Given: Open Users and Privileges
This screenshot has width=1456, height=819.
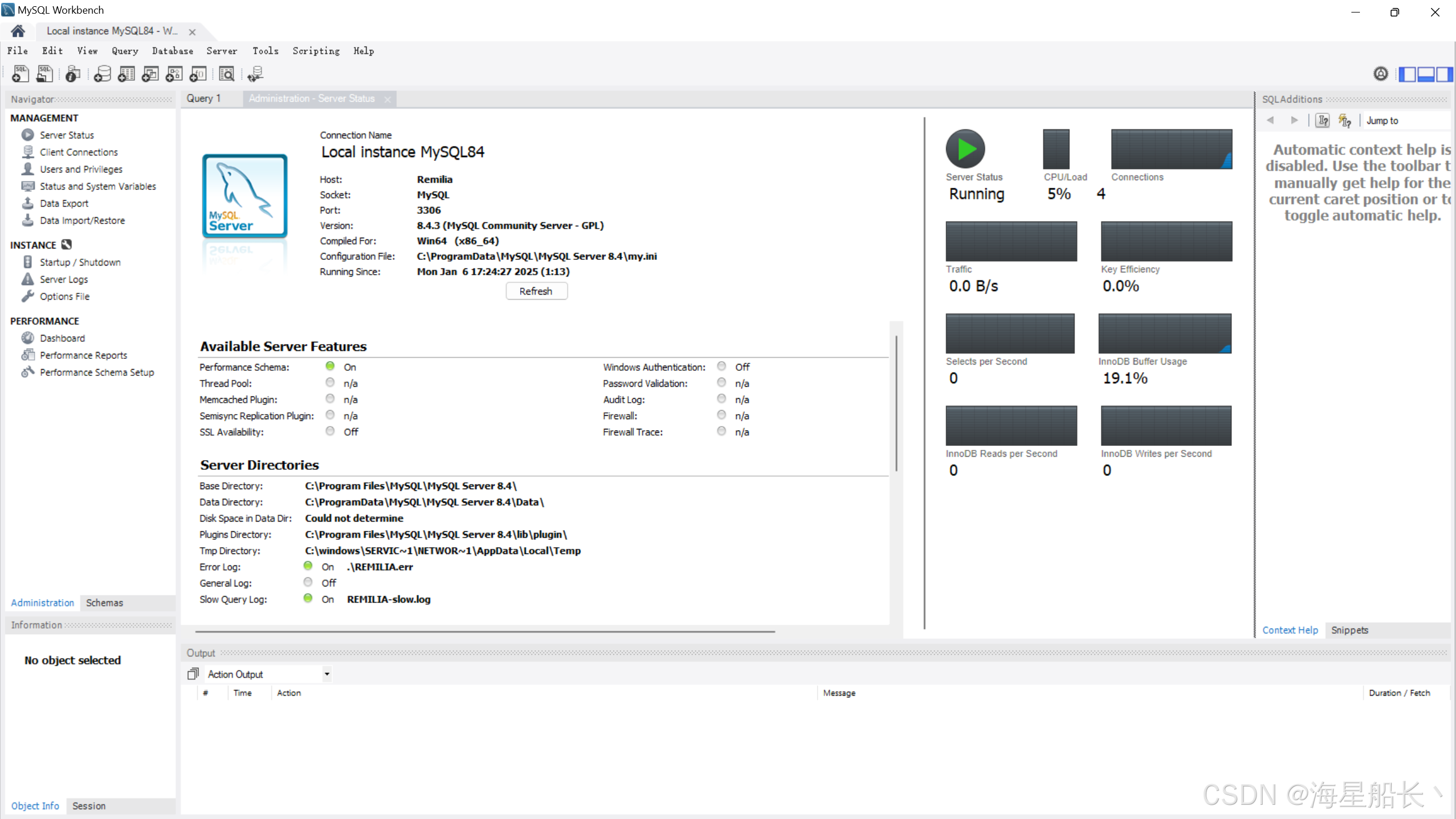Looking at the screenshot, I should [81, 169].
